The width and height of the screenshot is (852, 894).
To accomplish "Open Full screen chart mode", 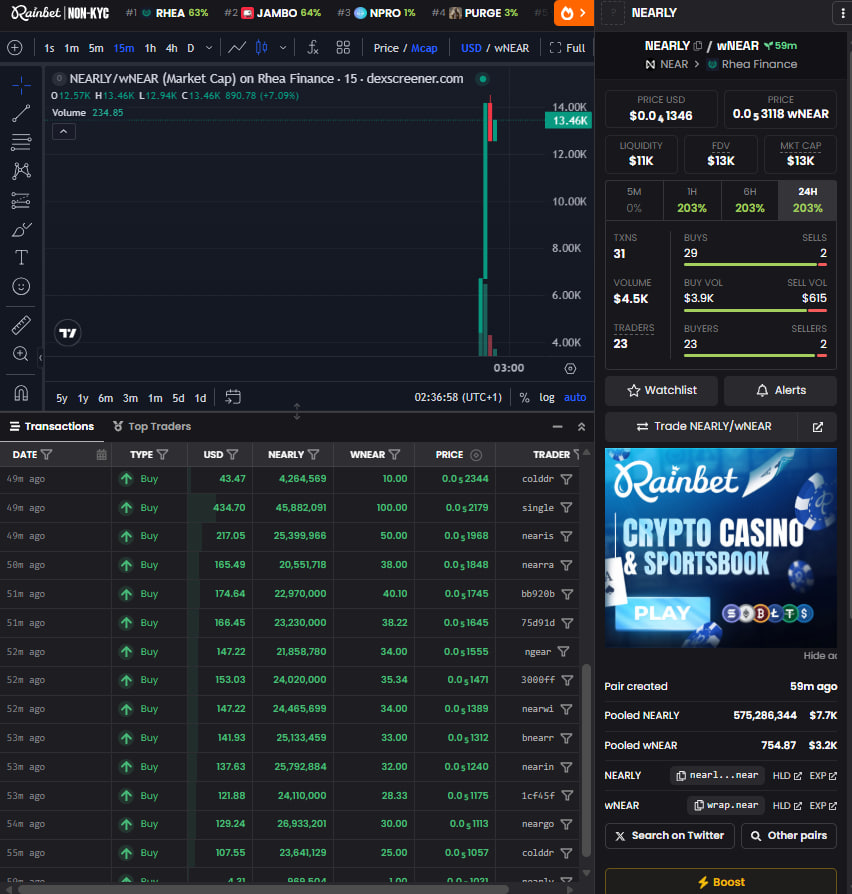I will 567,48.
